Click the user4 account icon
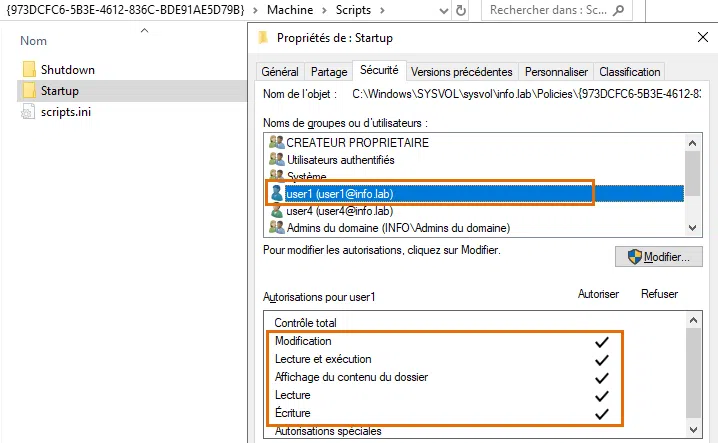 (x=277, y=211)
